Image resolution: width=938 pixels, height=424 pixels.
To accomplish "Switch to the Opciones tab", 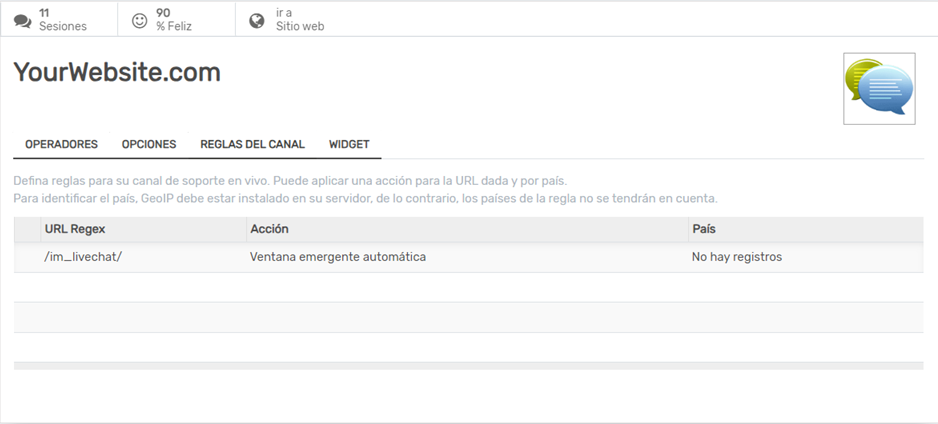I will (149, 144).
